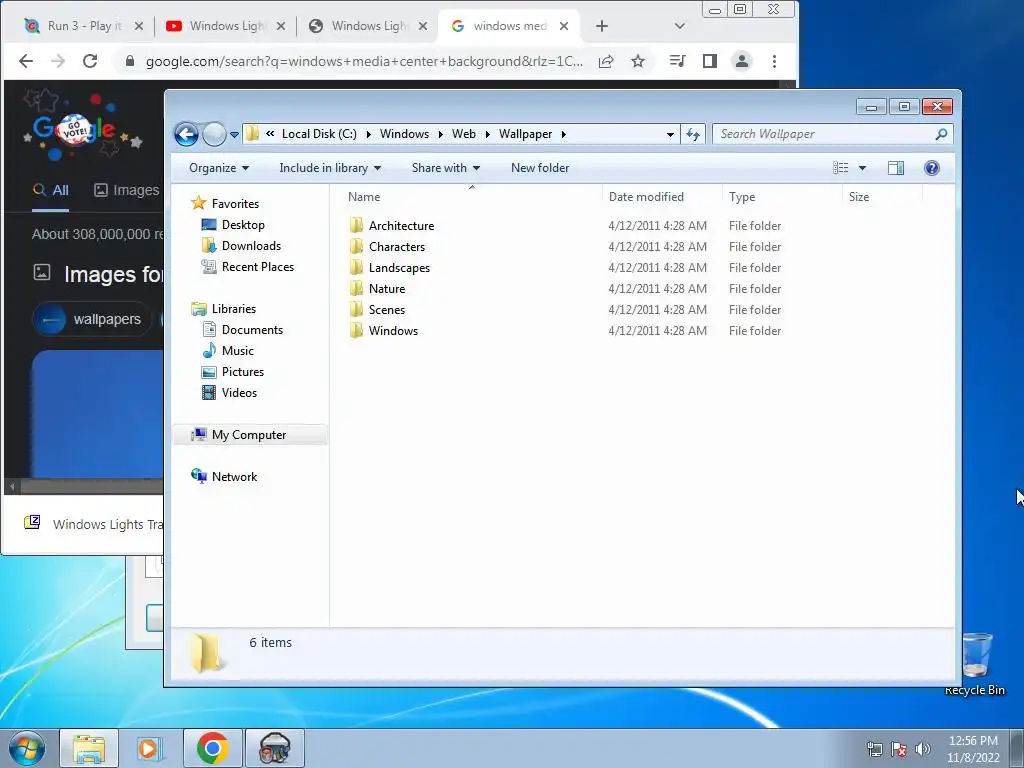Open Windows Start button
The image size is (1024, 768).
pyautogui.click(x=27, y=749)
